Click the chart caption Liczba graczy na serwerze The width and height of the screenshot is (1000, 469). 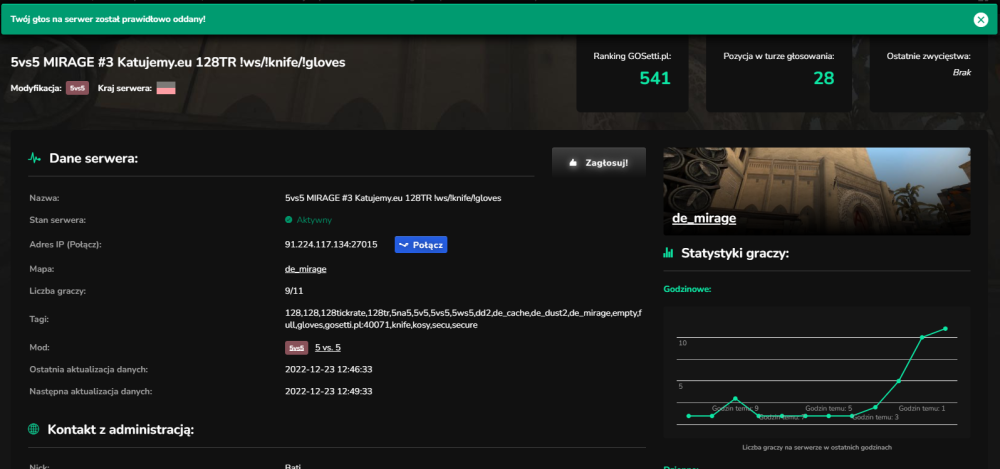pos(817,448)
